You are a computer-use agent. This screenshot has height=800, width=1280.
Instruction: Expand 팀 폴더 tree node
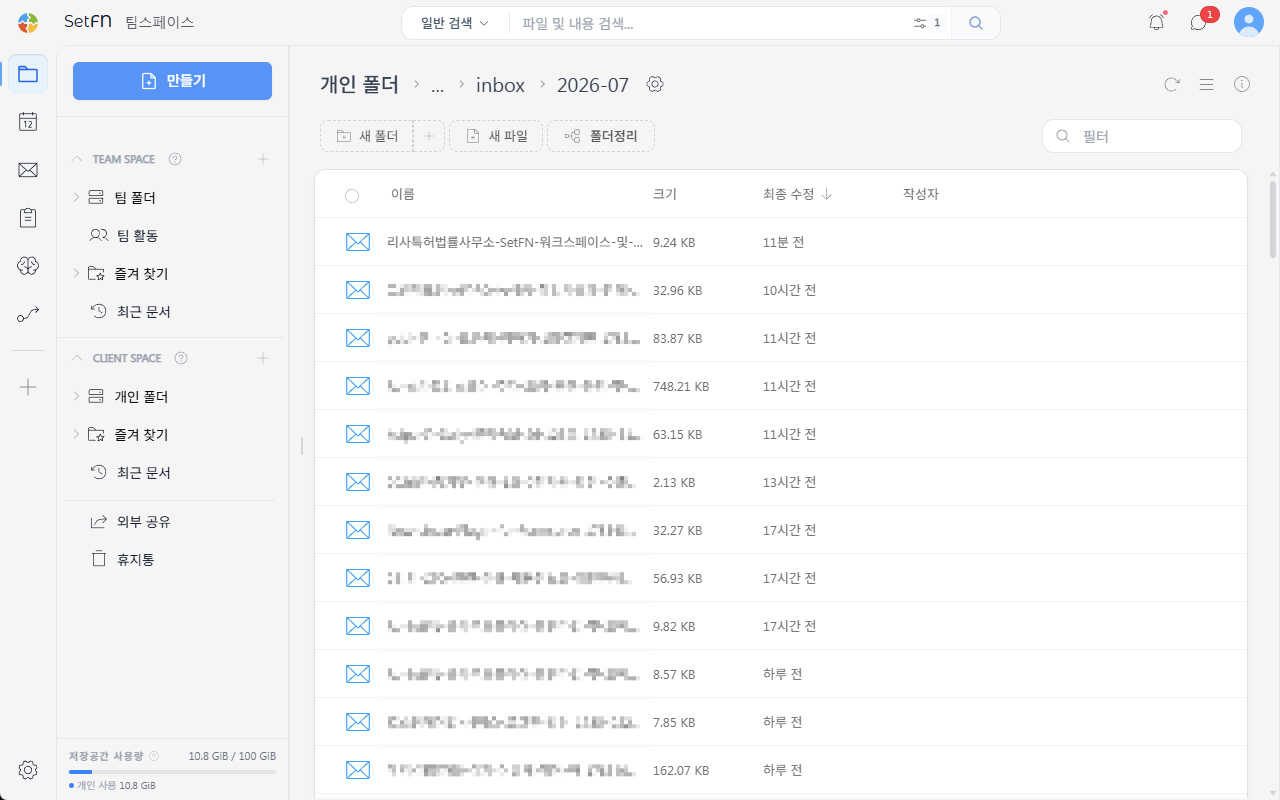coord(76,198)
